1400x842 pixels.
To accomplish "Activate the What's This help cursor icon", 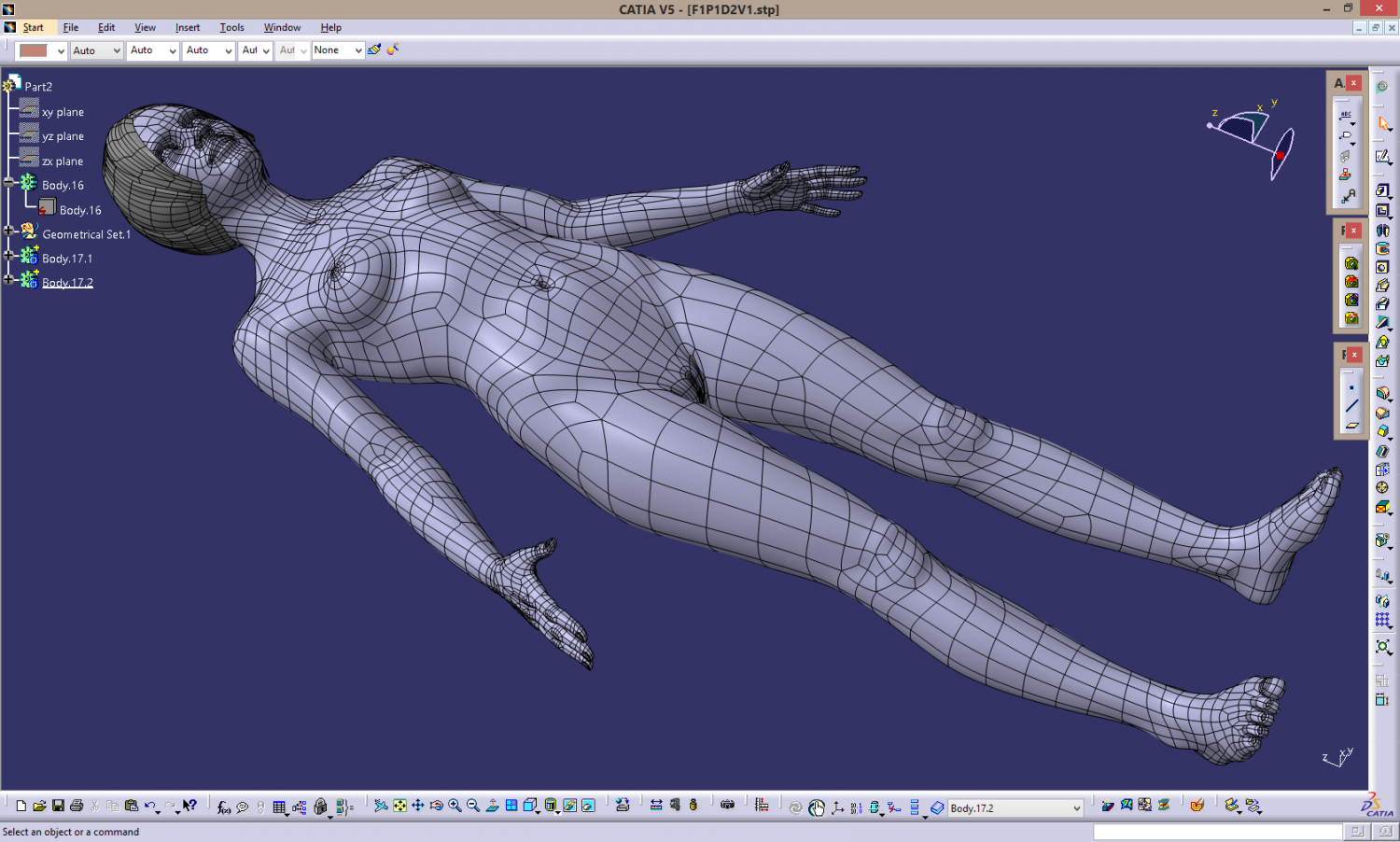I will [x=189, y=806].
